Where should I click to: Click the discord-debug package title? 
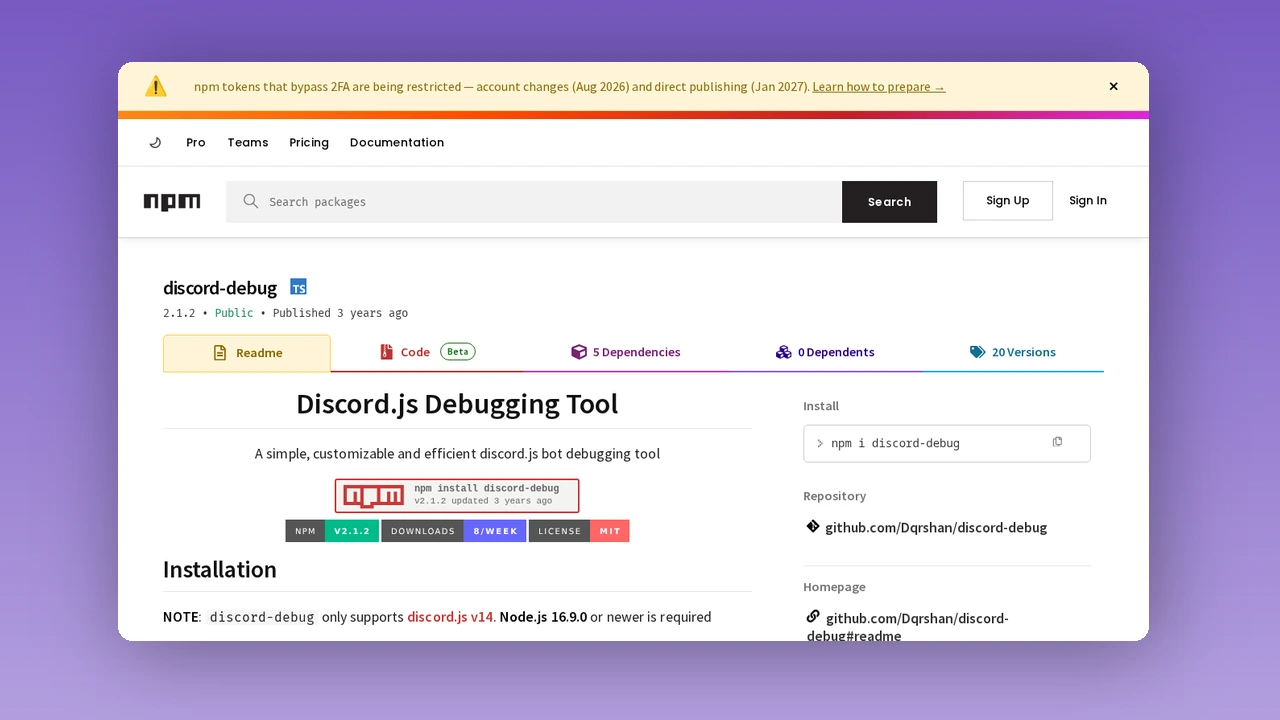[220, 288]
